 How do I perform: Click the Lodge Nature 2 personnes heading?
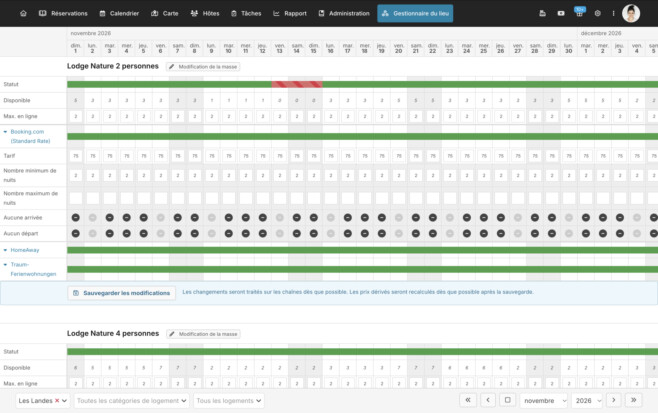(x=113, y=66)
